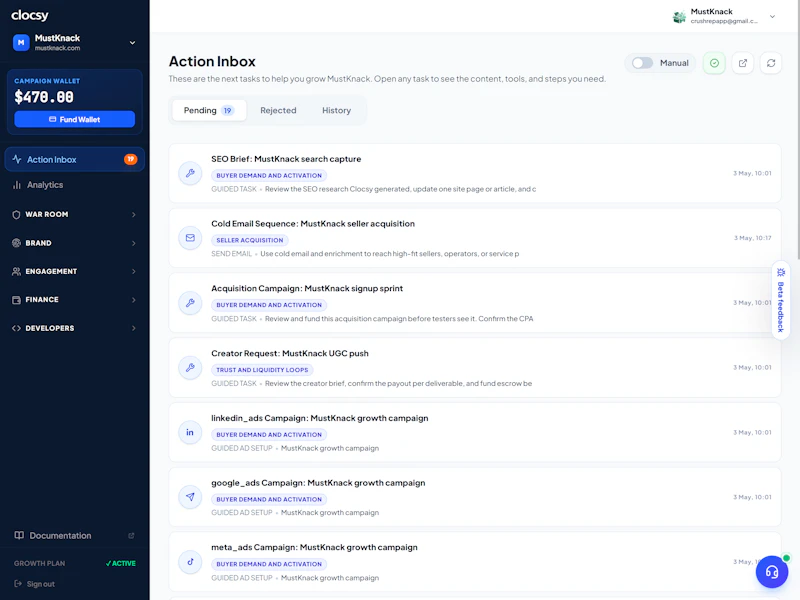Click the MustKnack profile avatar at top right
Image resolution: width=800 pixels, height=600 pixels.
[x=679, y=17]
